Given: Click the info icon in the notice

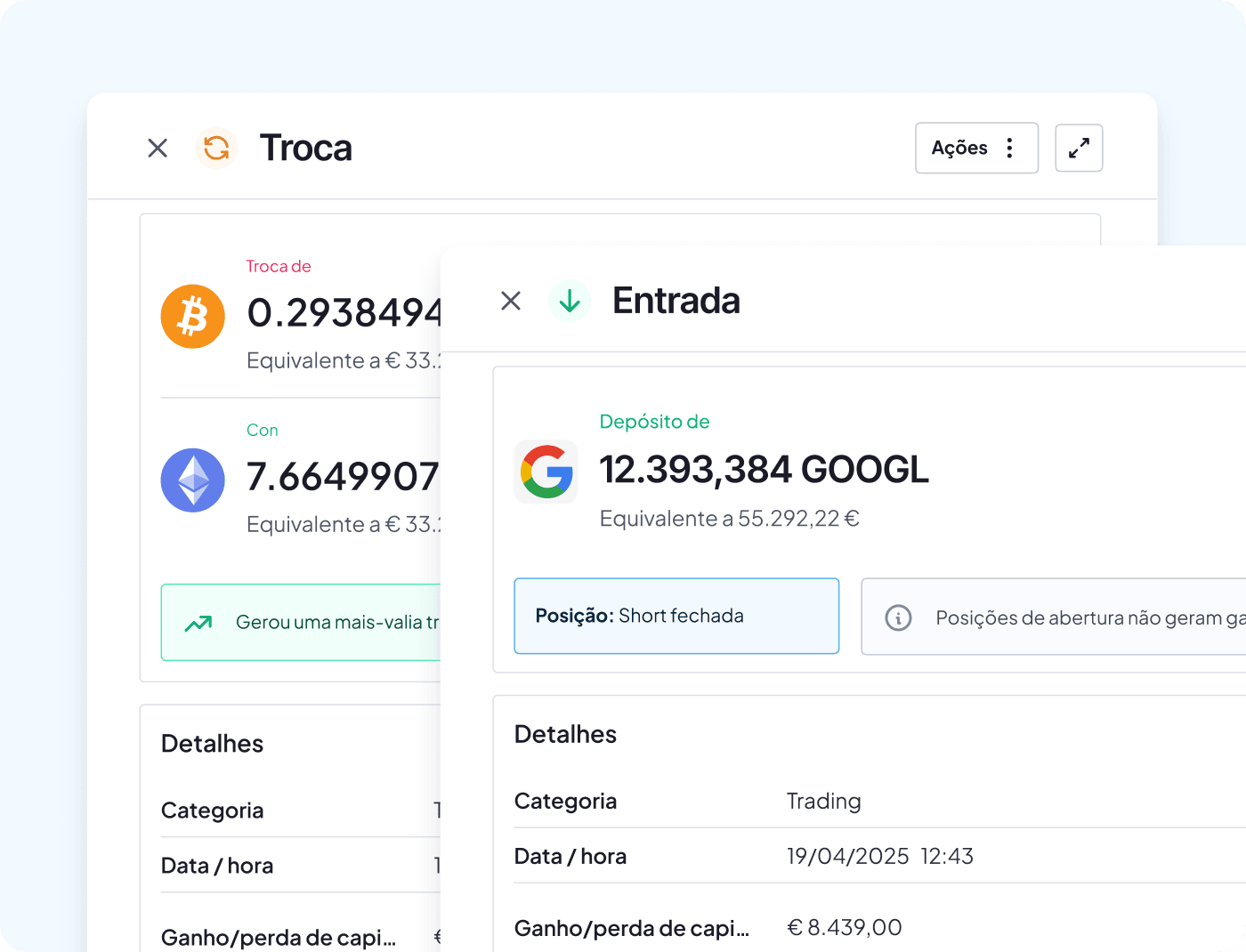Looking at the screenshot, I should (898, 617).
